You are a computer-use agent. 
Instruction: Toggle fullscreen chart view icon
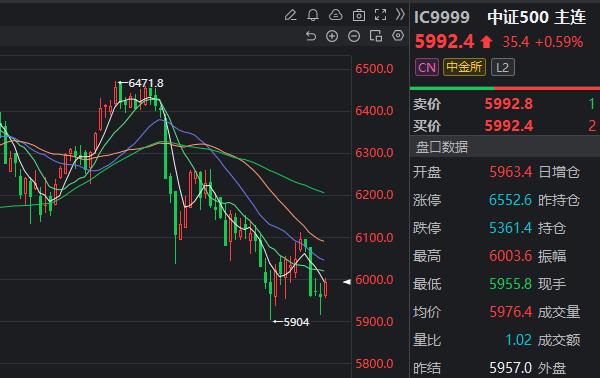point(380,15)
